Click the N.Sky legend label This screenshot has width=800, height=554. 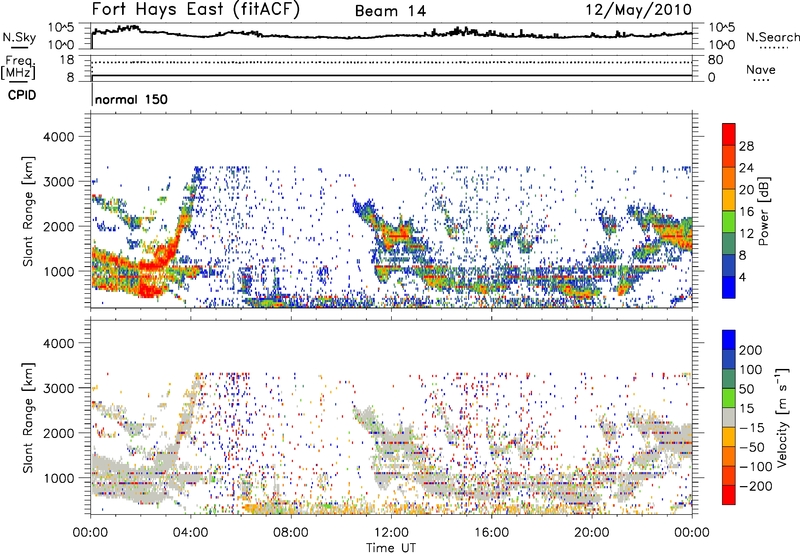coord(19,37)
